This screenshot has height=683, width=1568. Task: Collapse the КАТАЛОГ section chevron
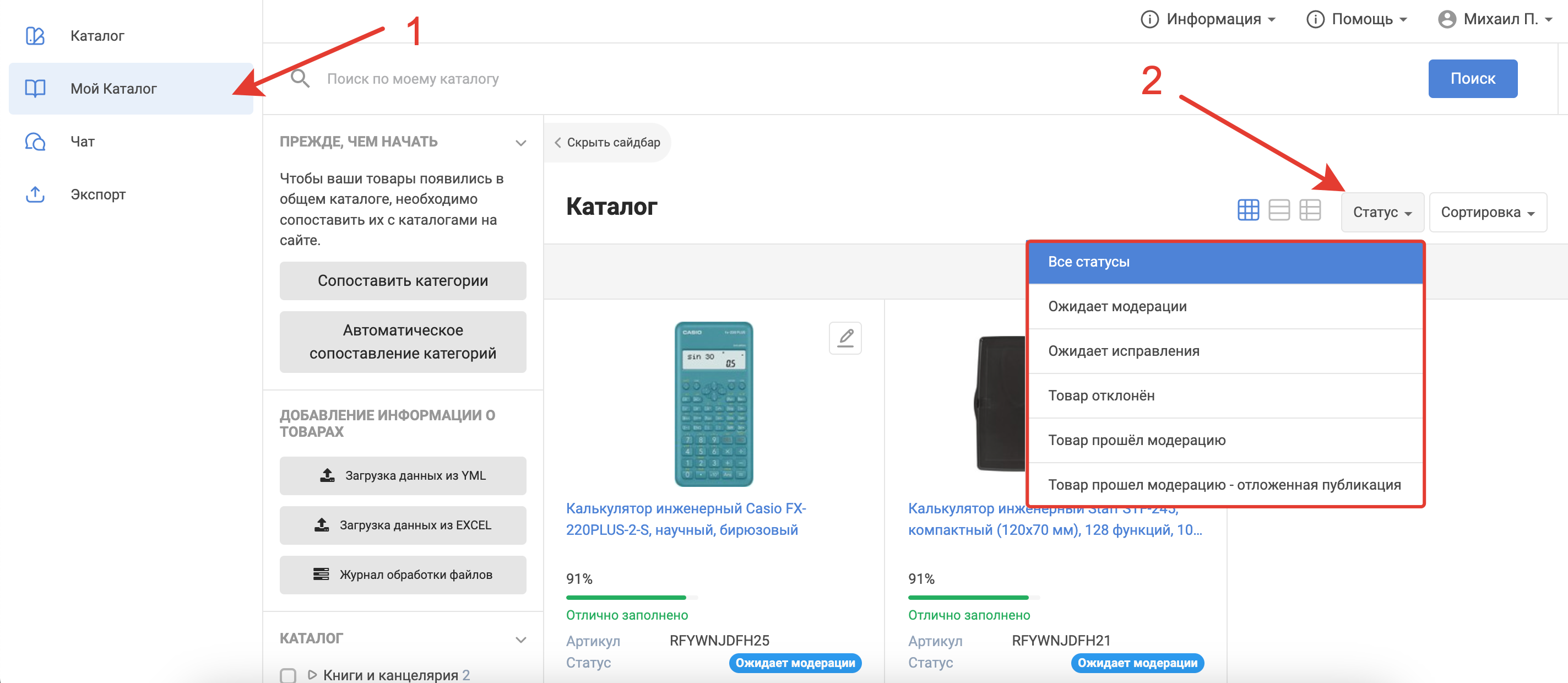[x=520, y=640]
